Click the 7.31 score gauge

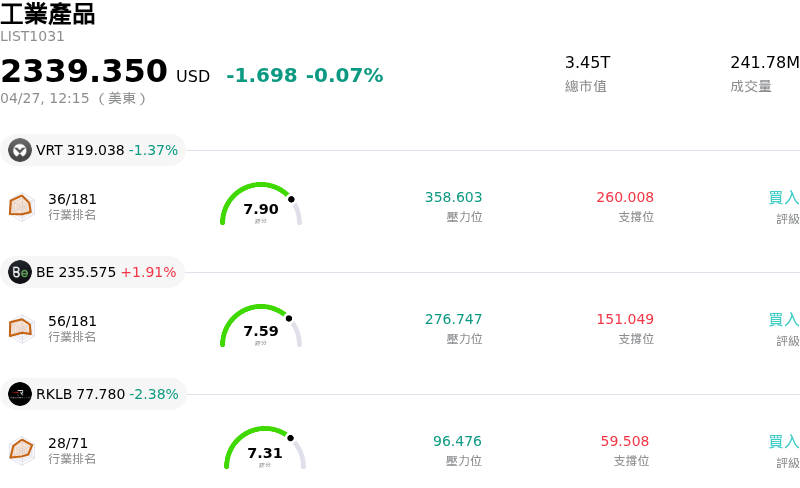pyautogui.click(x=265, y=450)
